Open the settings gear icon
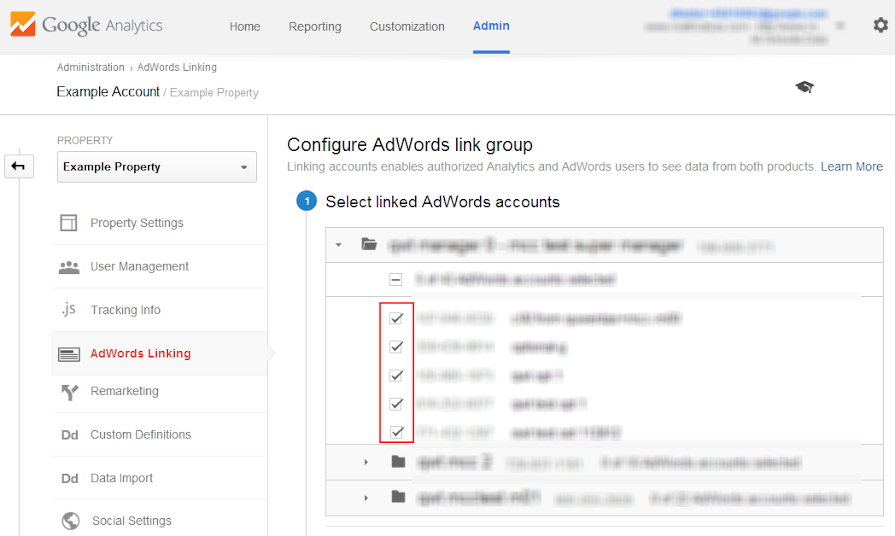This screenshot has height=536, width=895. 880,26
